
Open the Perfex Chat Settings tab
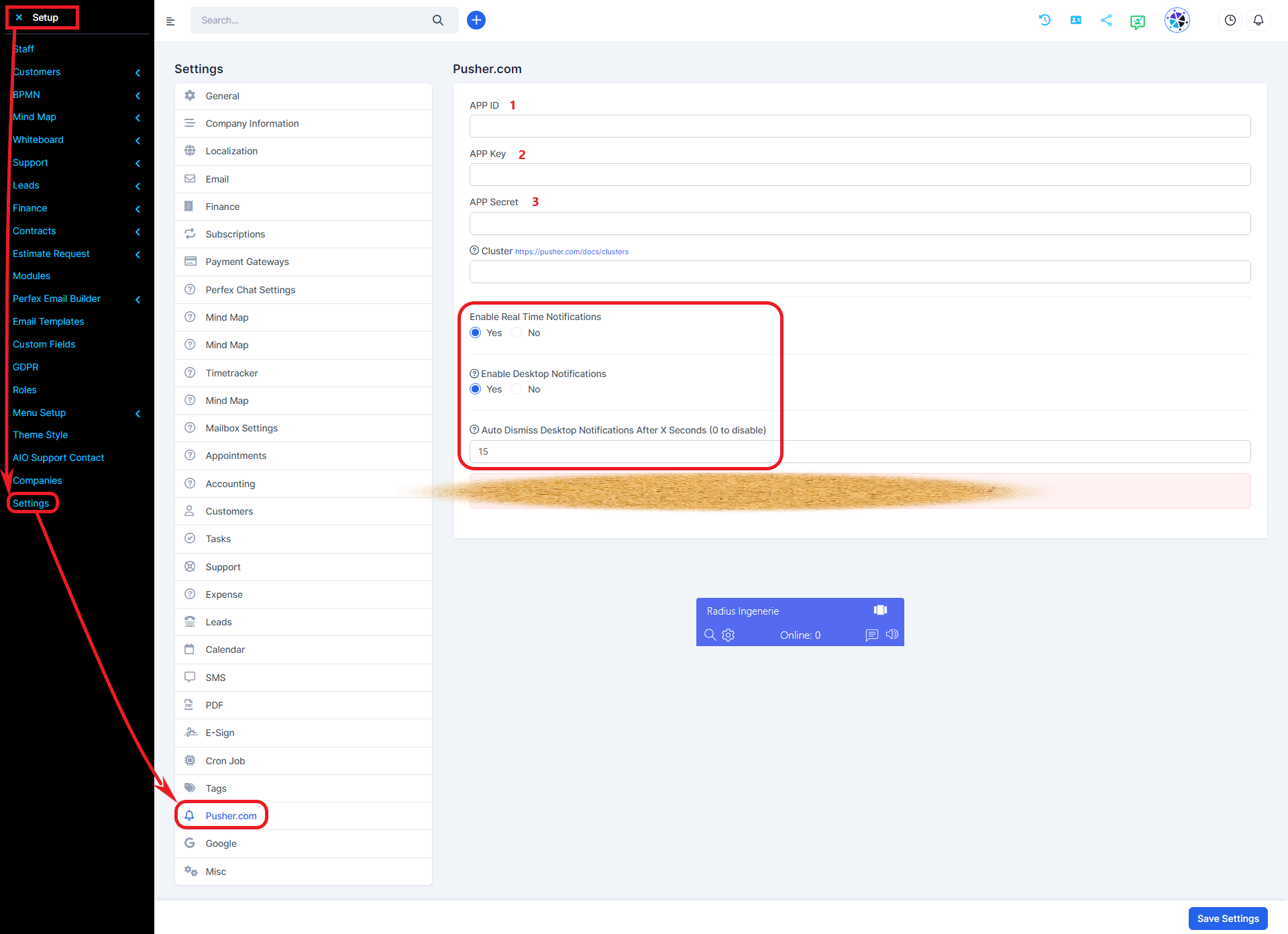click(x=303, y=290)
